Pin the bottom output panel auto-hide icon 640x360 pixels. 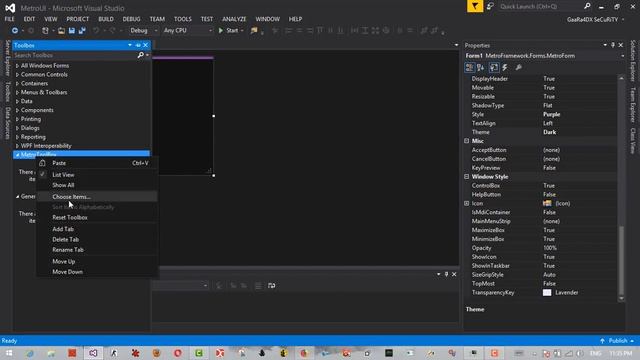point(446,274)
